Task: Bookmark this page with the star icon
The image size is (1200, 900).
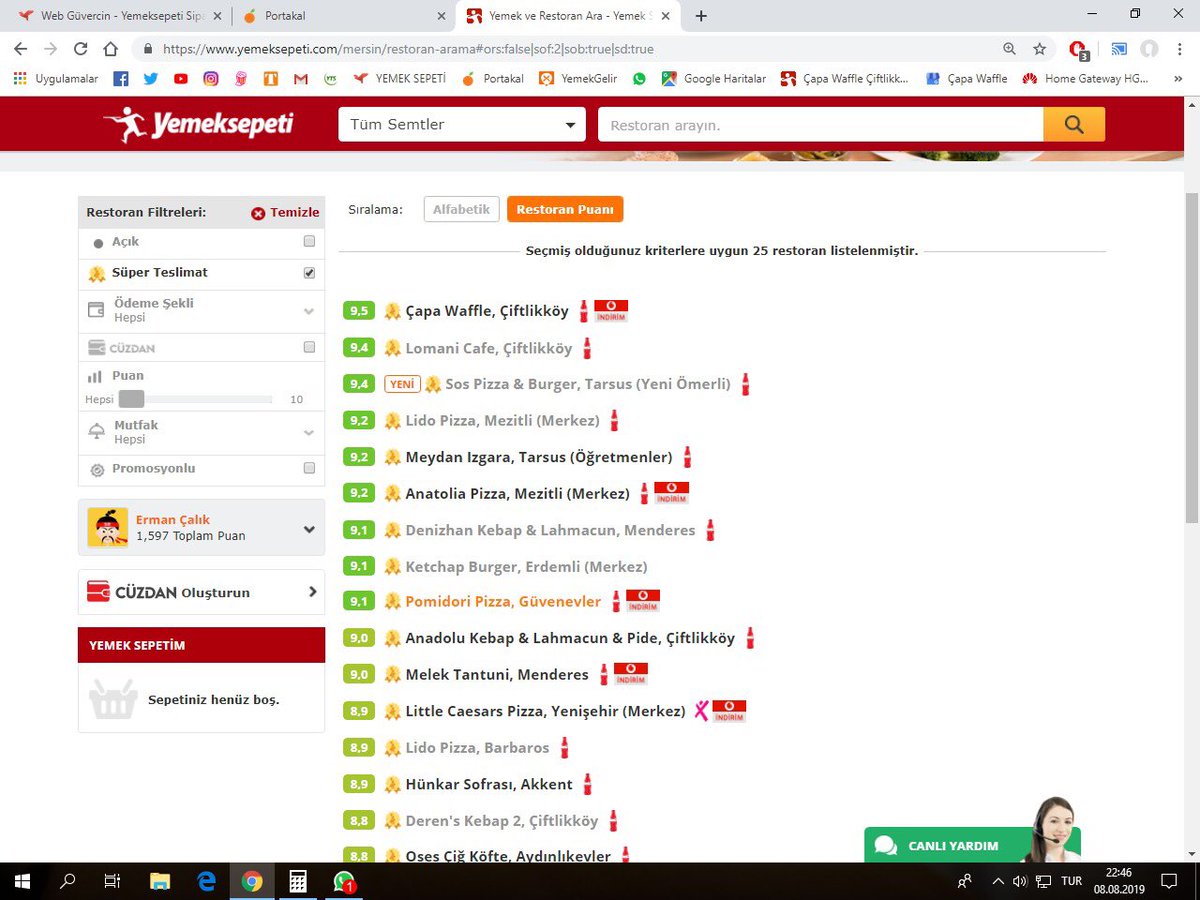Action: [x=1040, y=48]
